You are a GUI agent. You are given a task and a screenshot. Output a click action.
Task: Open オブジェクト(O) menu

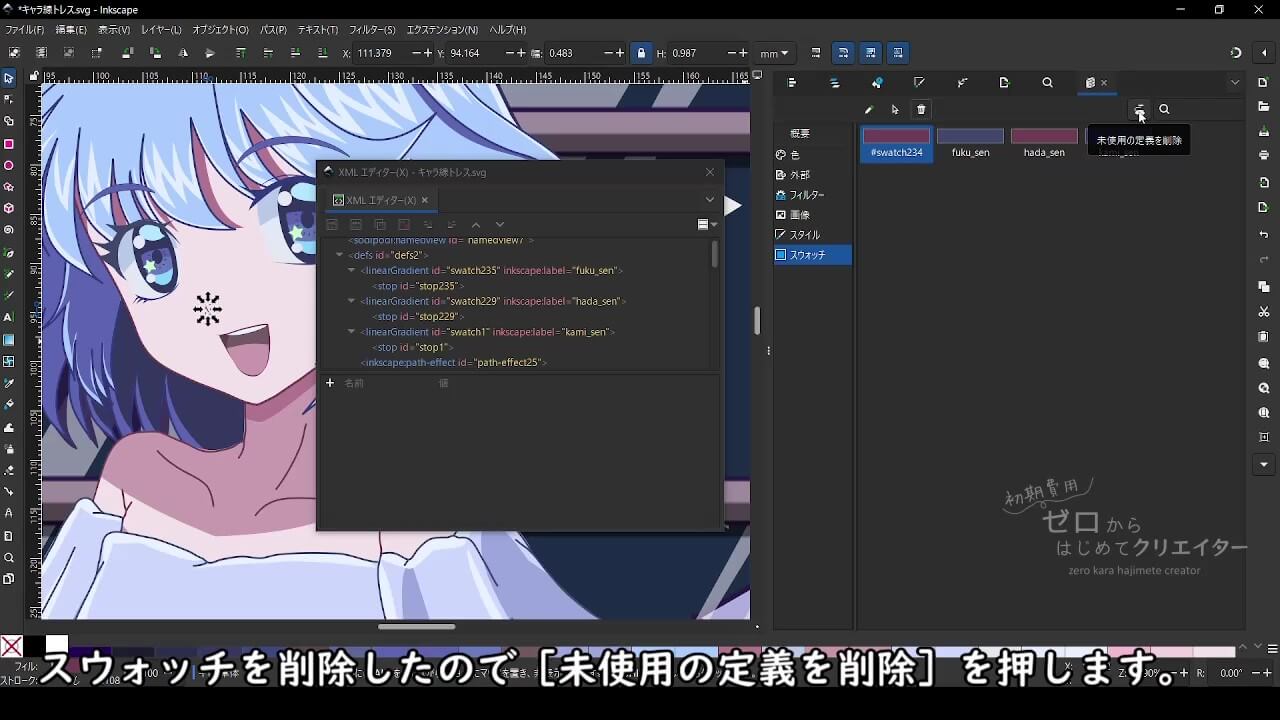(220, 30)
